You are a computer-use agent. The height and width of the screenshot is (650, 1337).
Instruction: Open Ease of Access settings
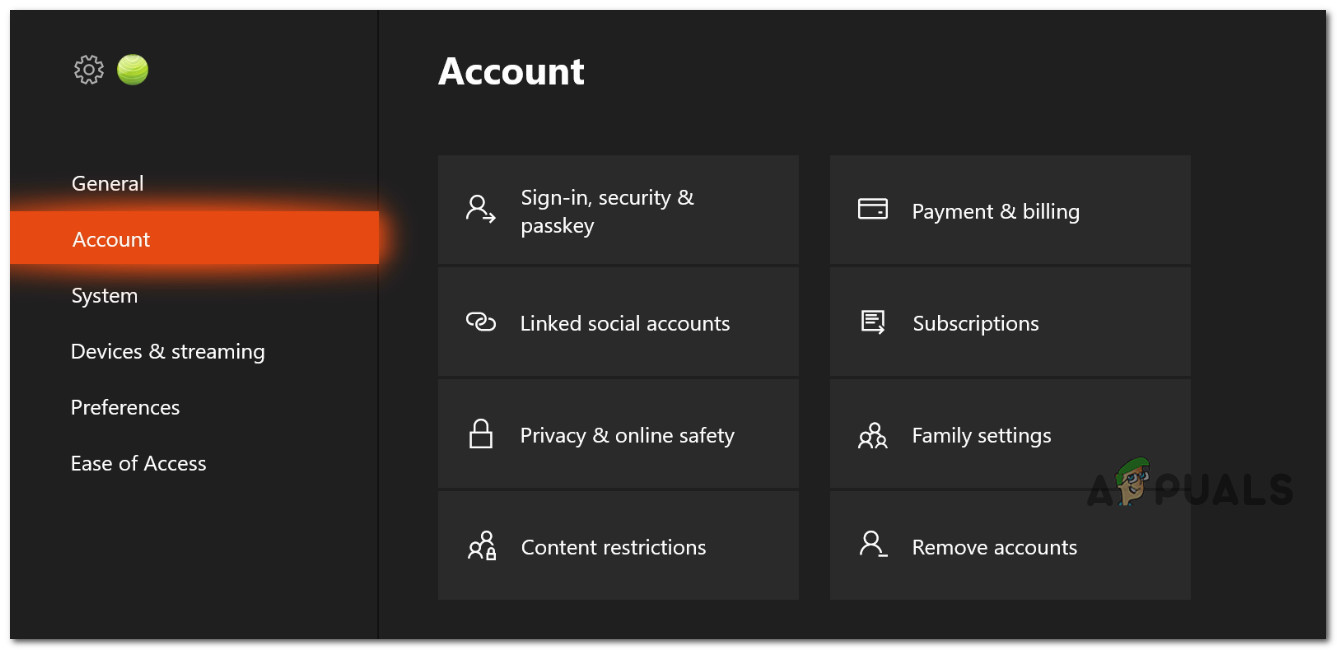pyautogui.click(x=139, y=464)
